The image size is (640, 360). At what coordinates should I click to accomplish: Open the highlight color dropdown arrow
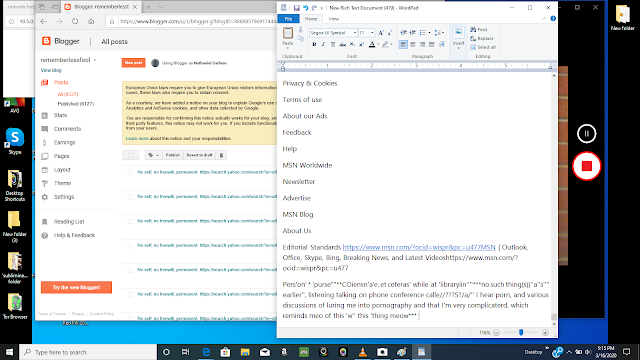(x=391, y=44)
